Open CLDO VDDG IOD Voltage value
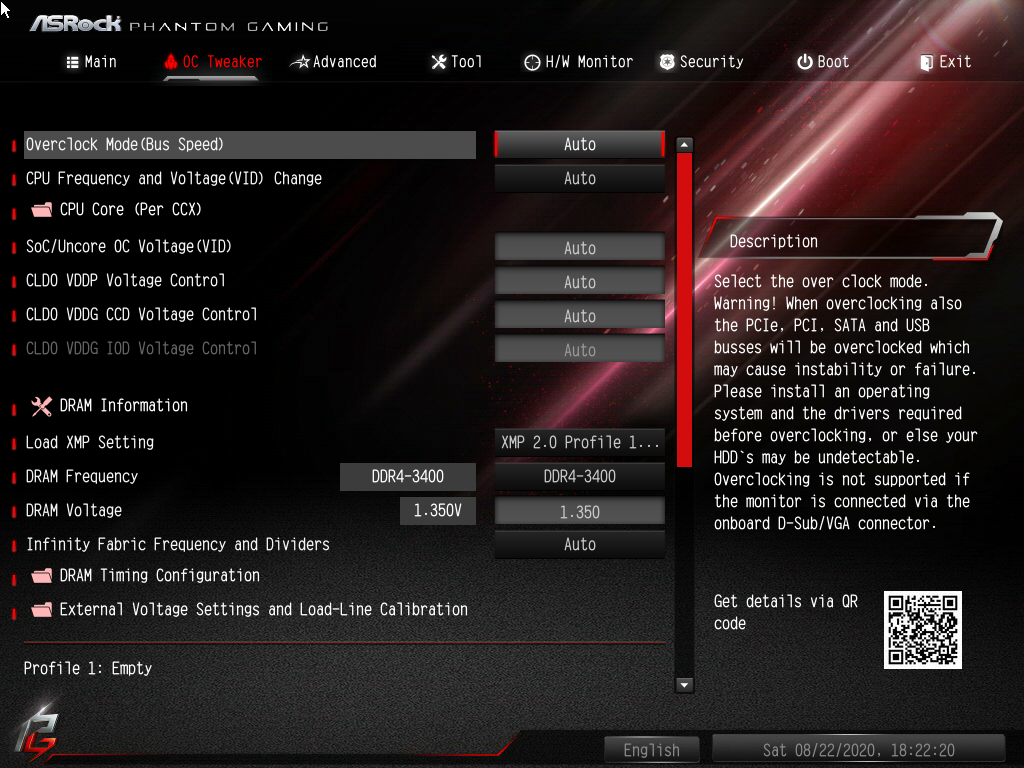 (580, 349)
